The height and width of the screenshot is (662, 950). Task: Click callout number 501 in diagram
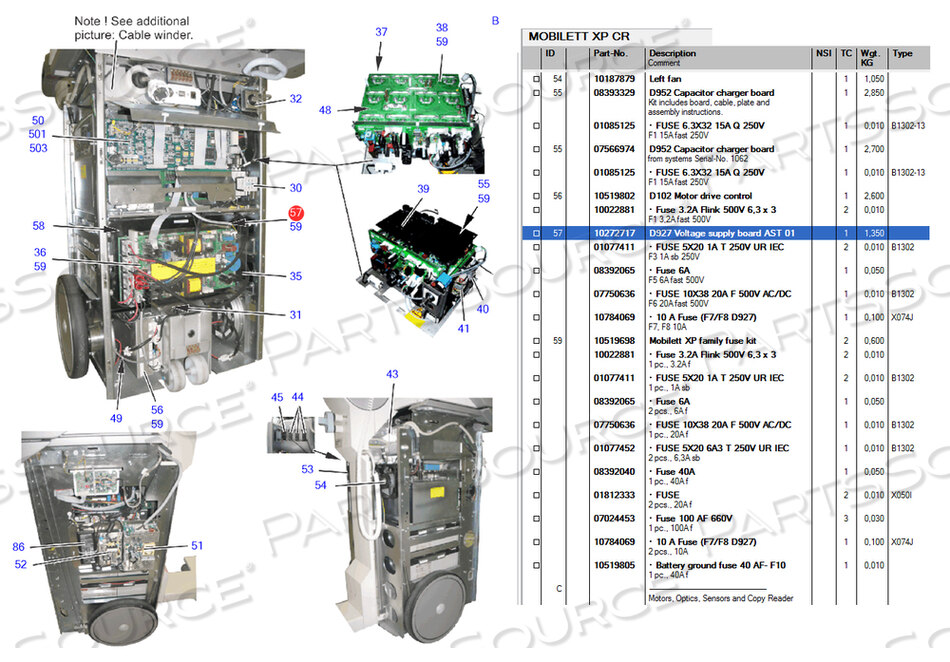point(37,134)
